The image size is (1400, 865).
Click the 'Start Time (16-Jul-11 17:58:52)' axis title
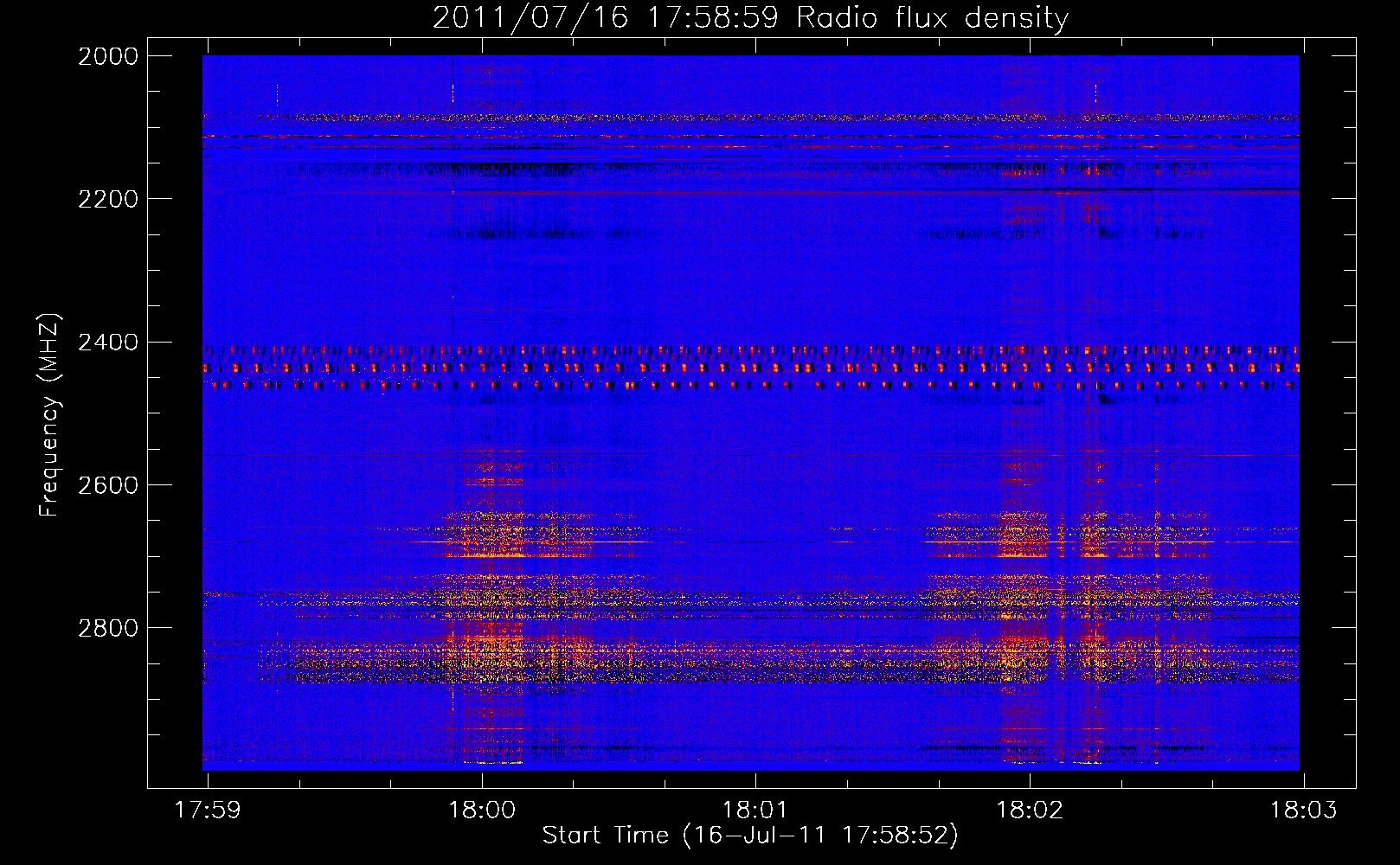click(750, 836)
